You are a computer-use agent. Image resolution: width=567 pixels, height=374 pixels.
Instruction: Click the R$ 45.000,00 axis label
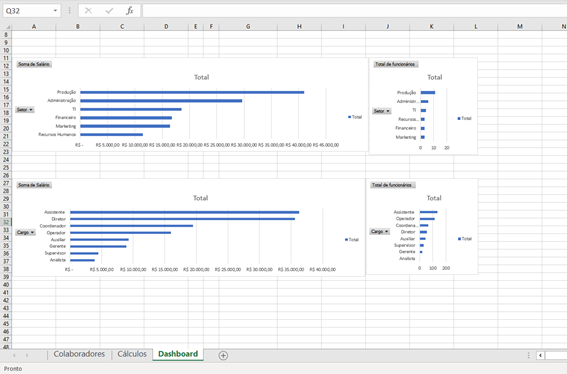326,145
